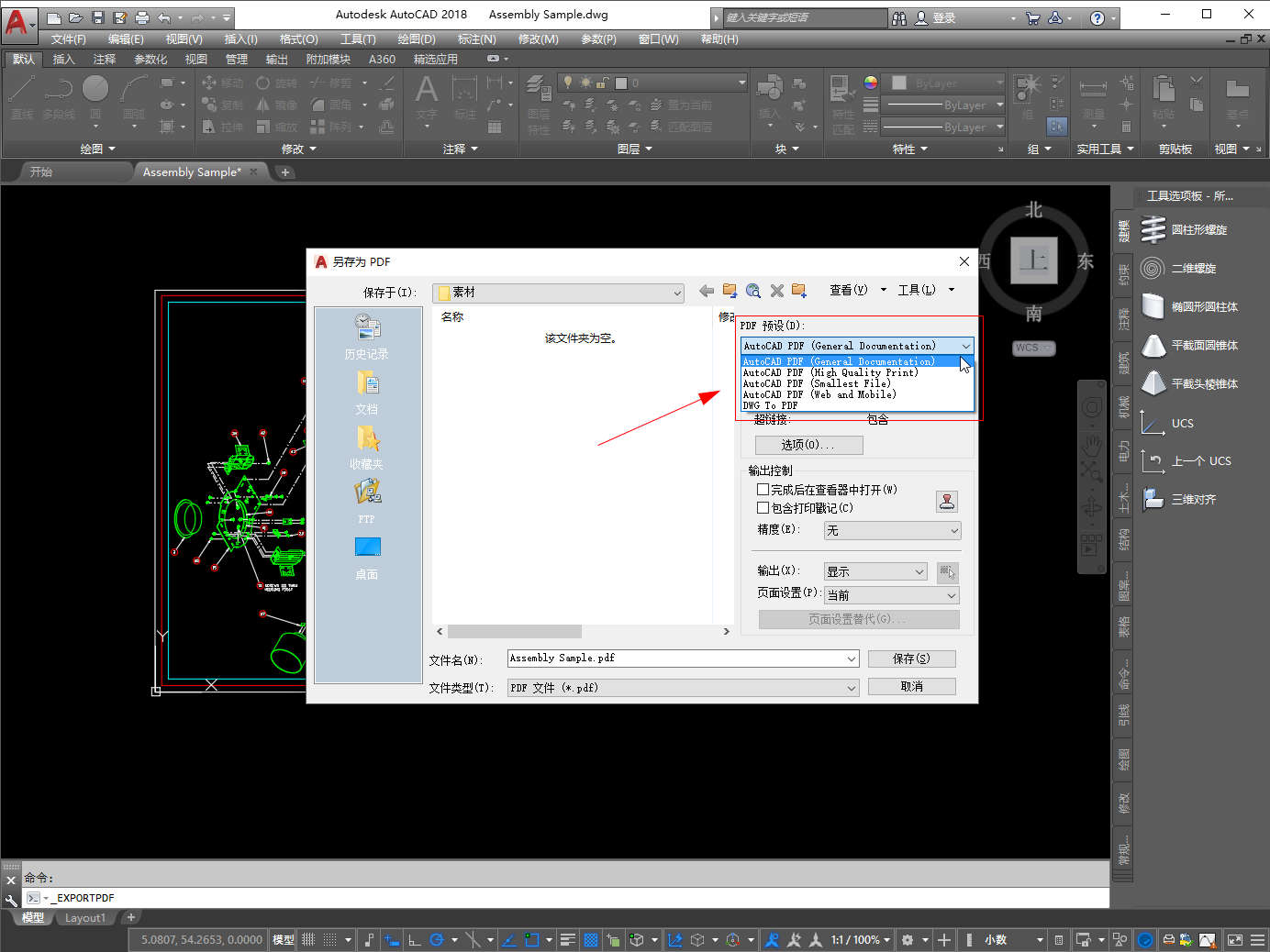Go to the Desktop (桌面) shortcut
Viewport: 1270px width, 952px height.
click(x=366, y=548)
